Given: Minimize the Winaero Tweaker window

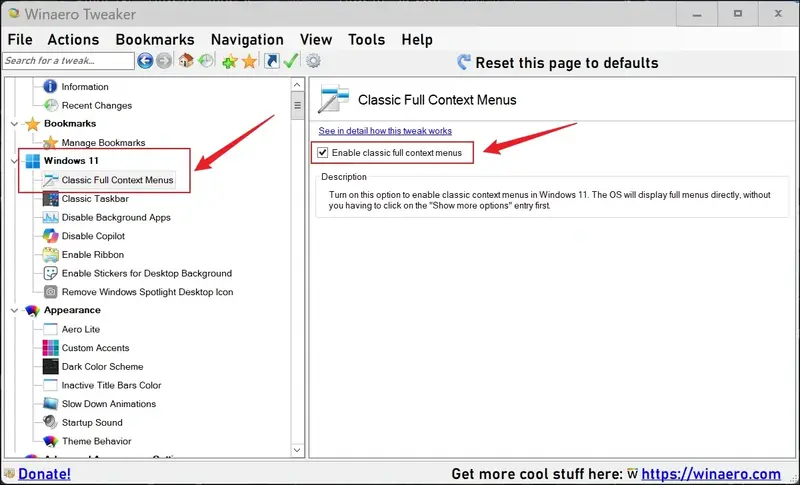Looking at the screenshot, I should pos(697,14).
